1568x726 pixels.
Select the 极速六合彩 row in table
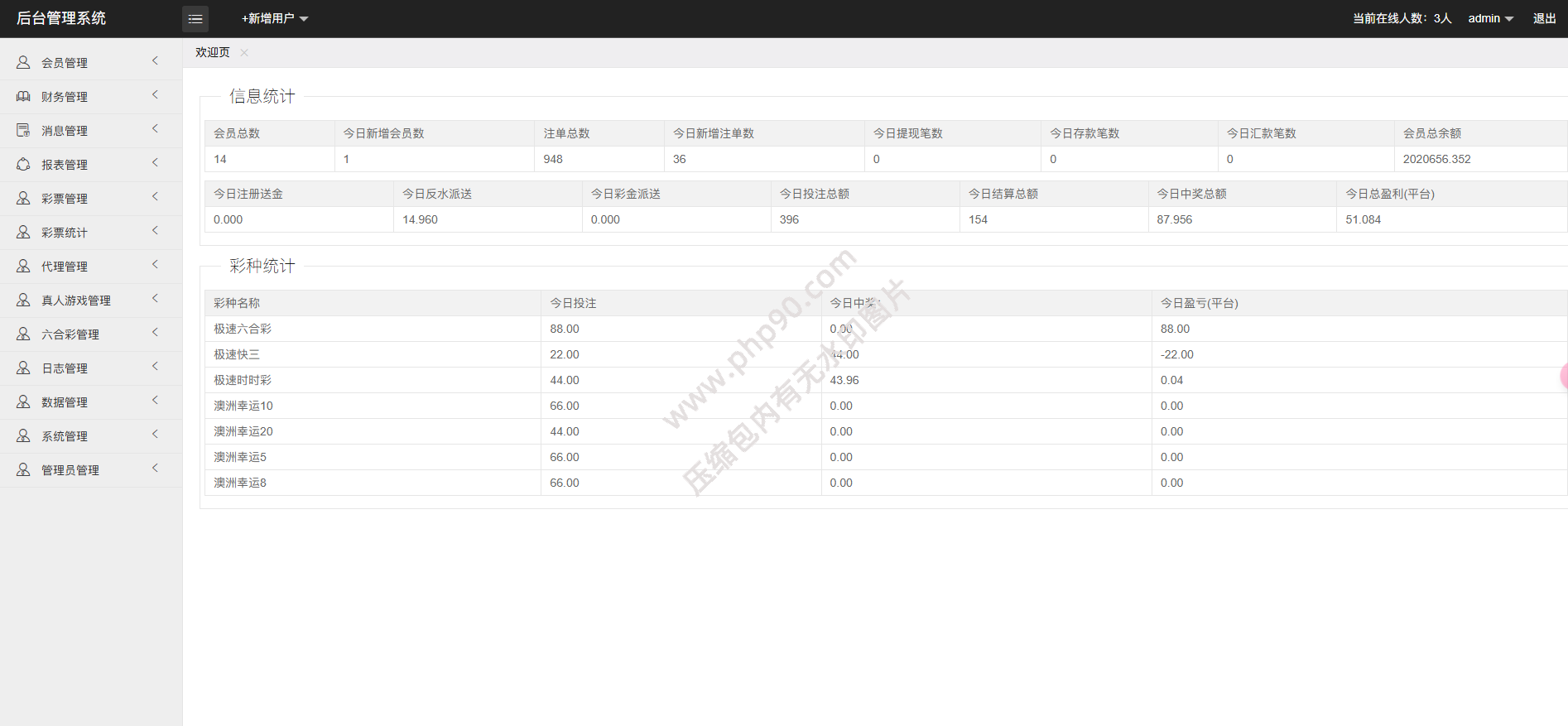coord(243,329)
